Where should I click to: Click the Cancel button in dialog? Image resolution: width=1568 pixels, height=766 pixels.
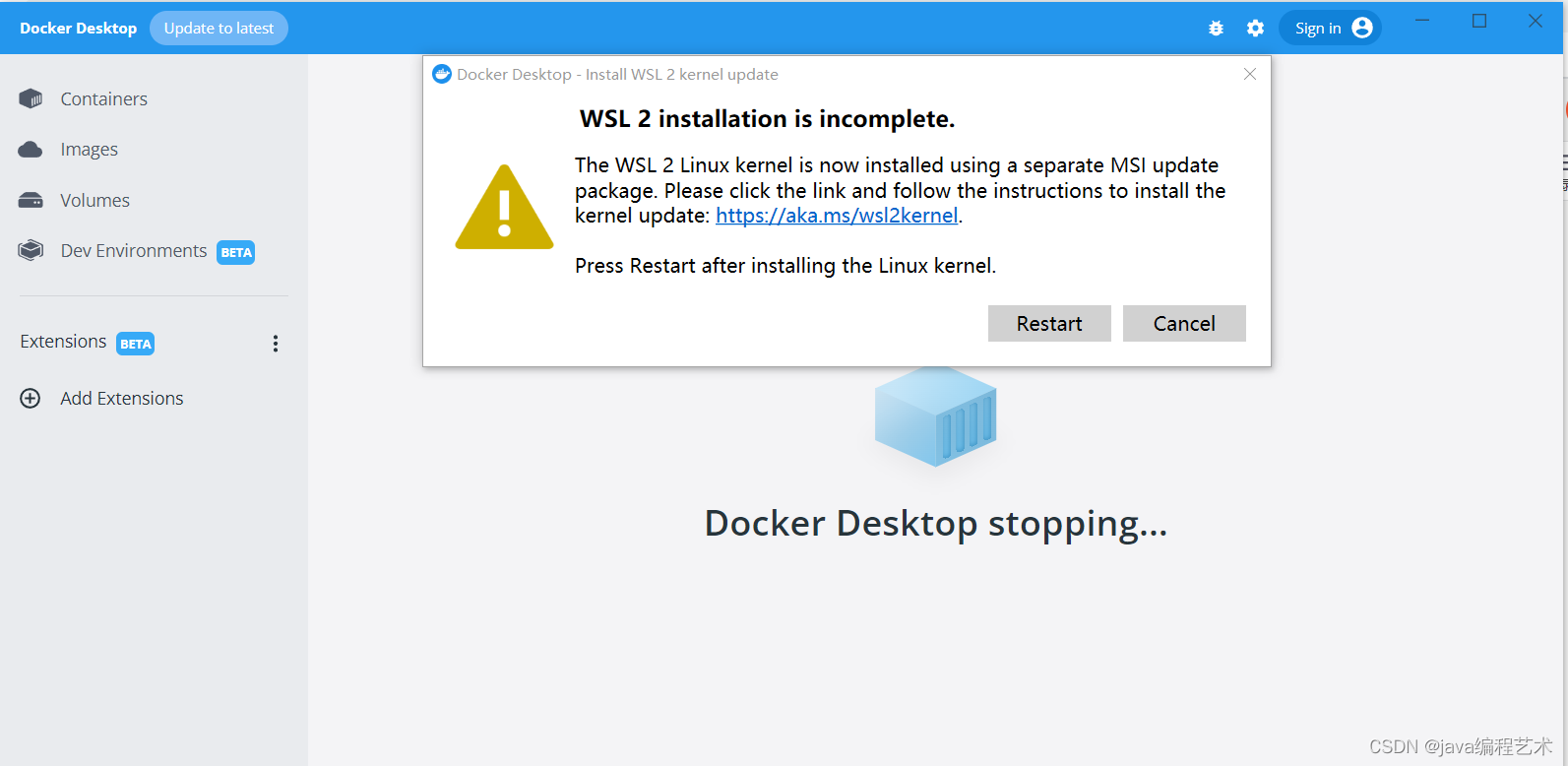(1184, 323)
